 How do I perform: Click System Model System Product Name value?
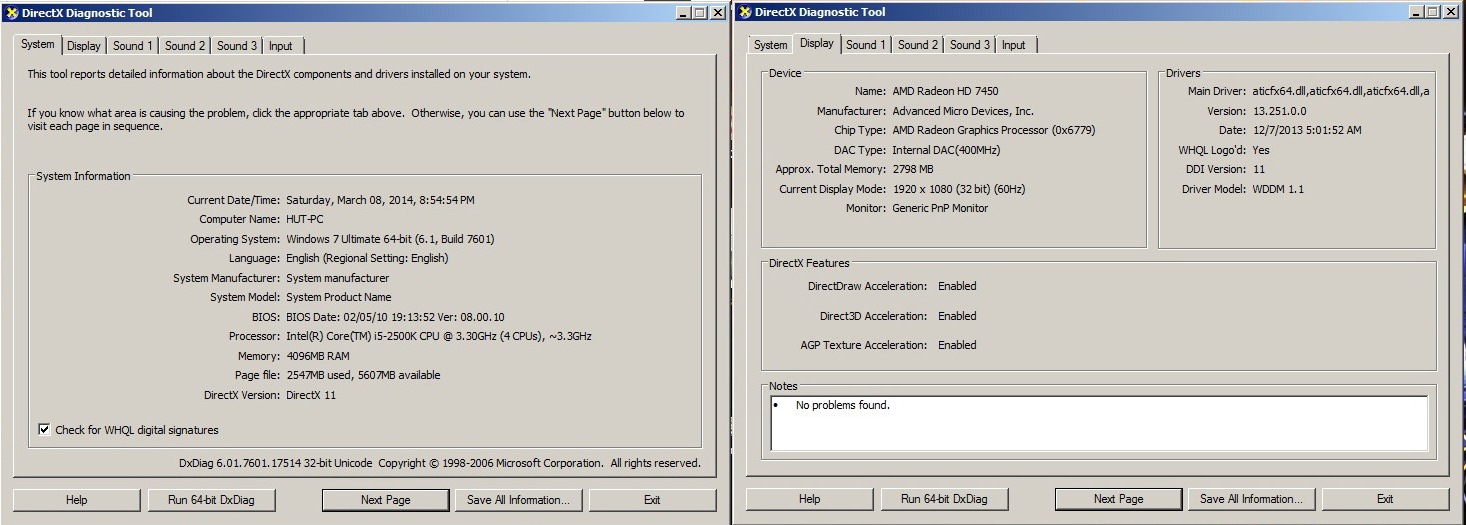(338, 297)
